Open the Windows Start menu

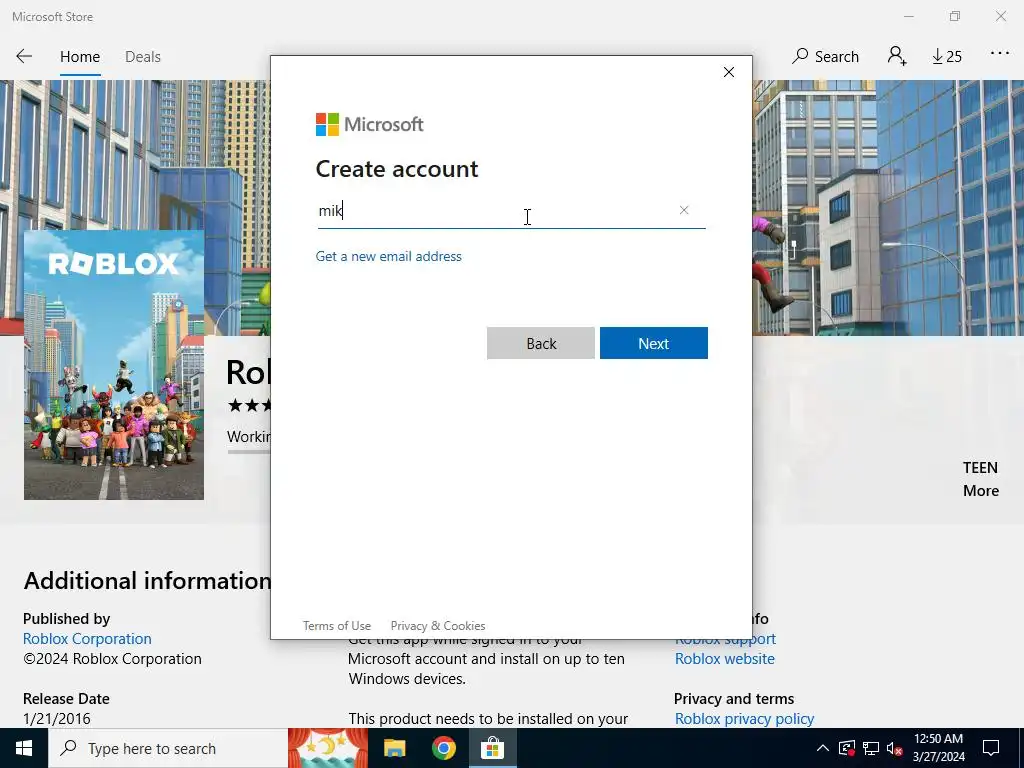(x=24, y=748)
